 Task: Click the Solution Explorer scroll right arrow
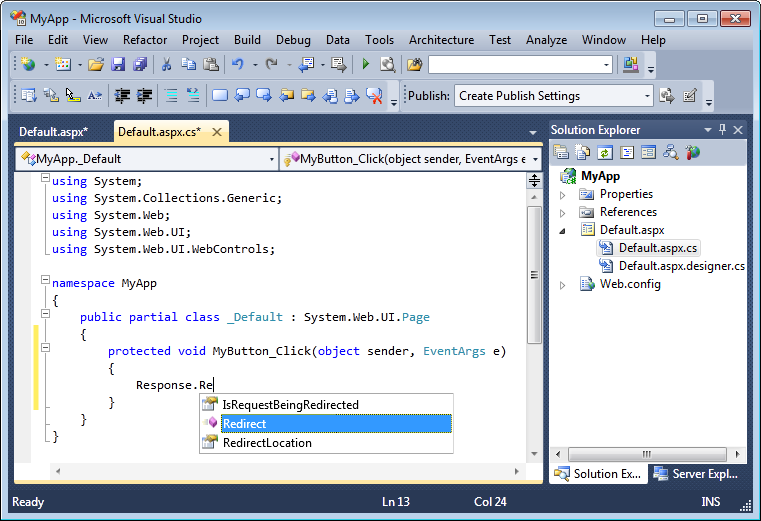(x=737, y=454)
